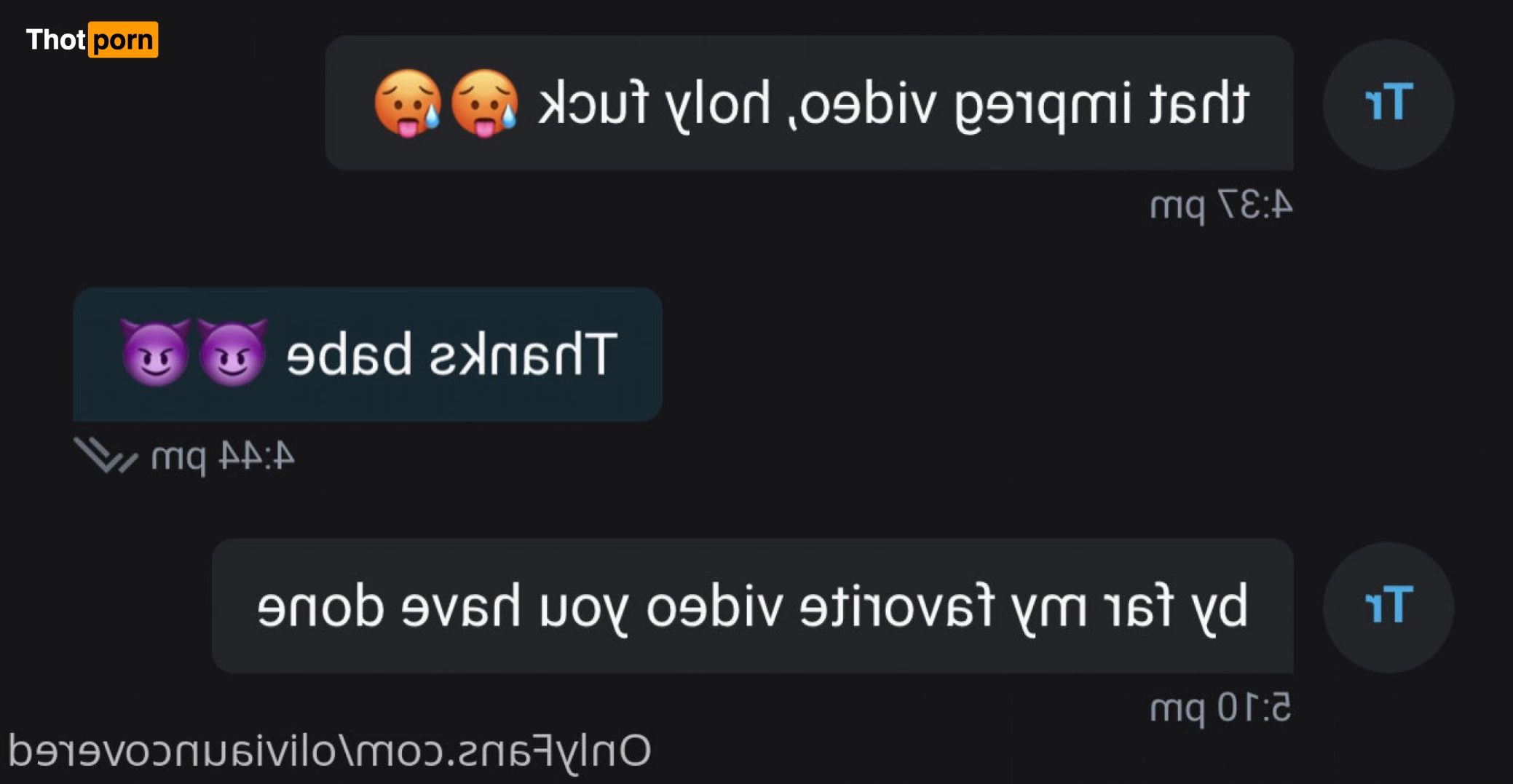The height and width of the screenshot is (784, 1513).
Task: Open the avatar beside the favorite video message
Action: (x=1388, y=607)
